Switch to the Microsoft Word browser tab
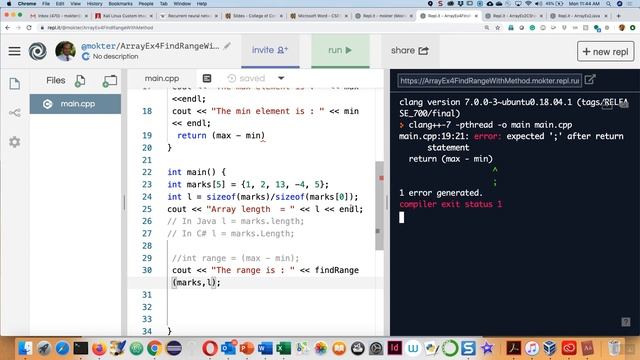640x360 pixels. pyautogui.click(x=319, y=16)
